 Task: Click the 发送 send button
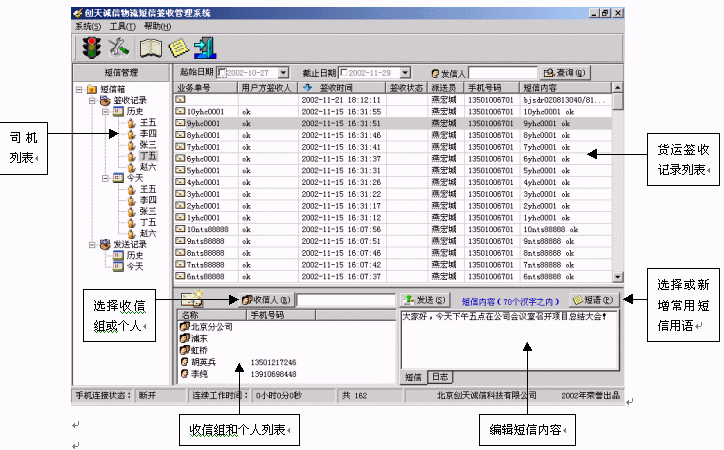(x=425, y=299)
